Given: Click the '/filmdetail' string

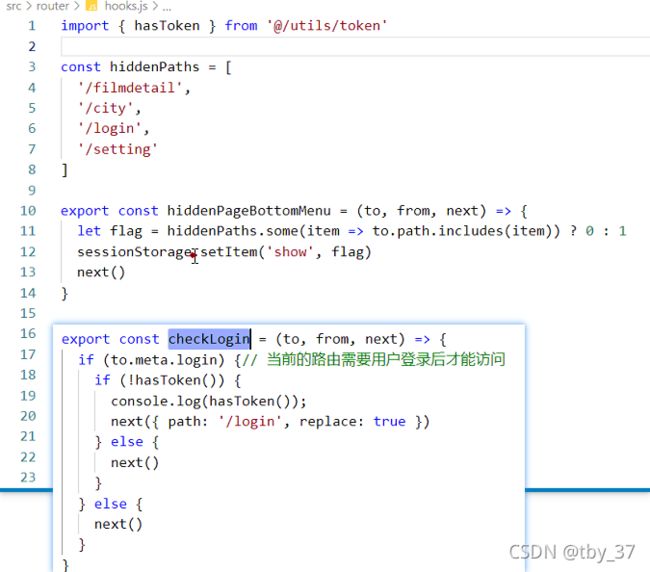Looking at the screenshot, I should click(130, 88).
